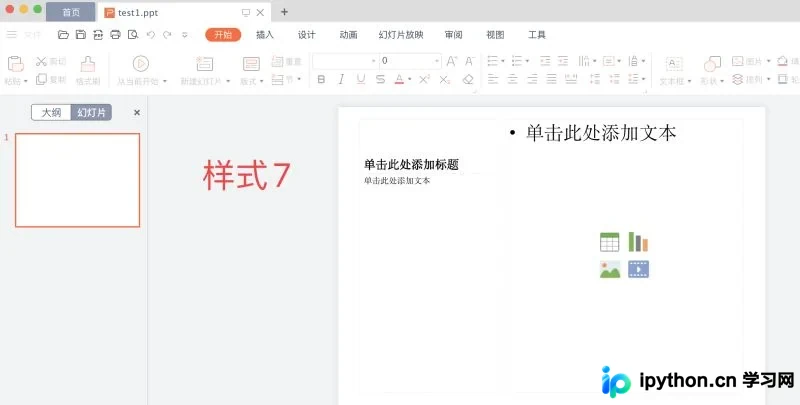Click the Center text alignment icon
The width and height of the screenshot is (800, 405).
(x=512, y=79)
